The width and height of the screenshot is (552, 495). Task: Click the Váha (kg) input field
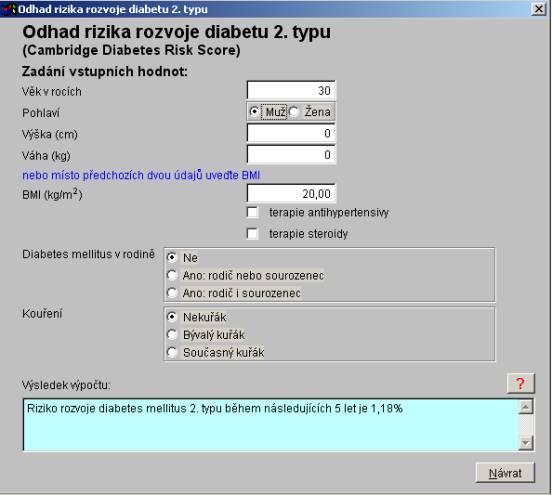coord(291,155)
